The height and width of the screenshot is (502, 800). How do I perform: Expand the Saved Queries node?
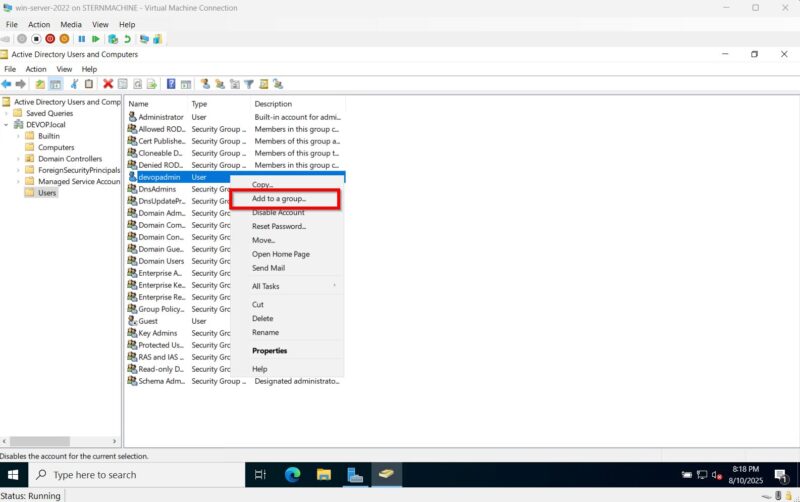tap(6, 113)
